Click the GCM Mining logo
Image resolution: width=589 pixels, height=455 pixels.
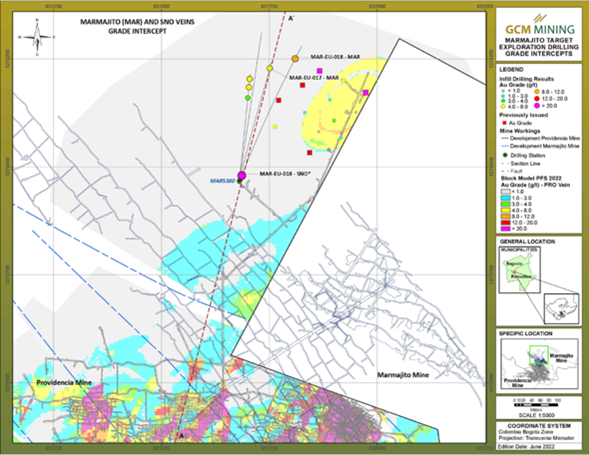coord(539,25)
